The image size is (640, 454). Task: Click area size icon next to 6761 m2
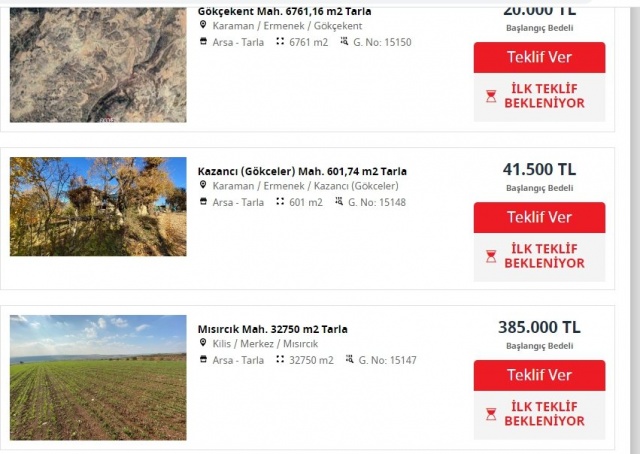(x=280, y=41)
